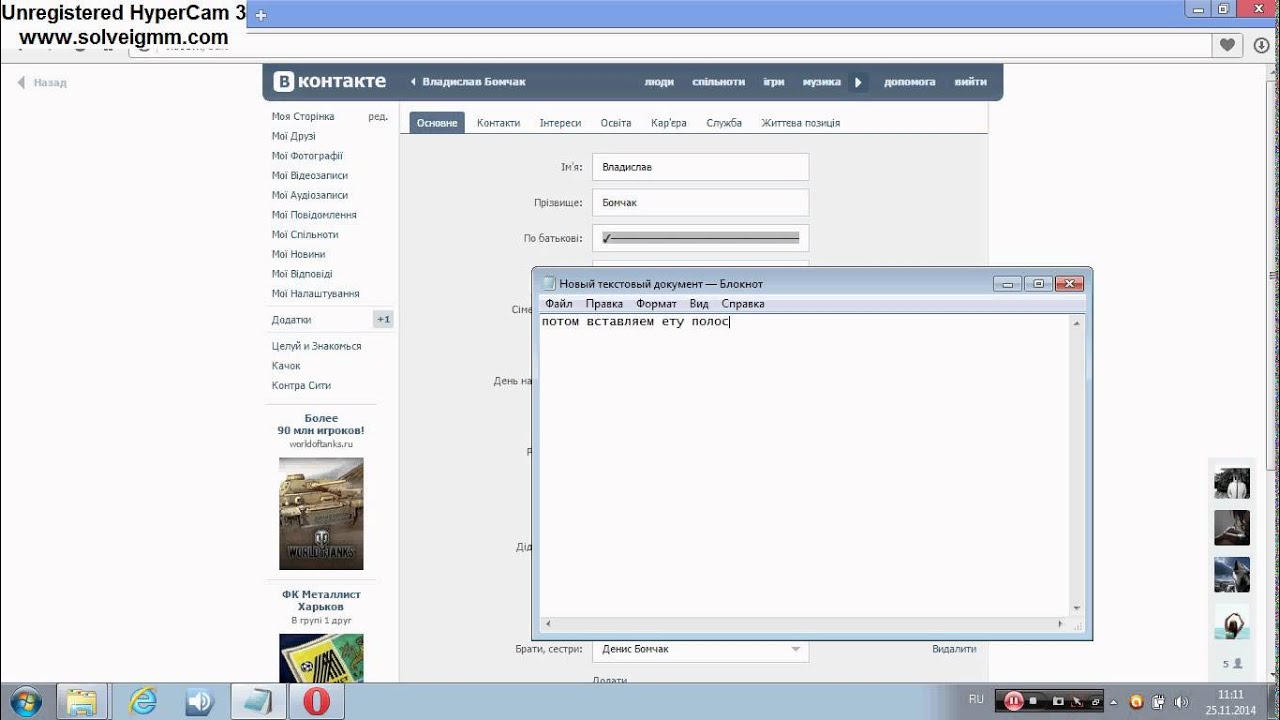Switch to the Життєва позиція tab
Viewport: 1280px width, 720px height.
click(801, 123)
